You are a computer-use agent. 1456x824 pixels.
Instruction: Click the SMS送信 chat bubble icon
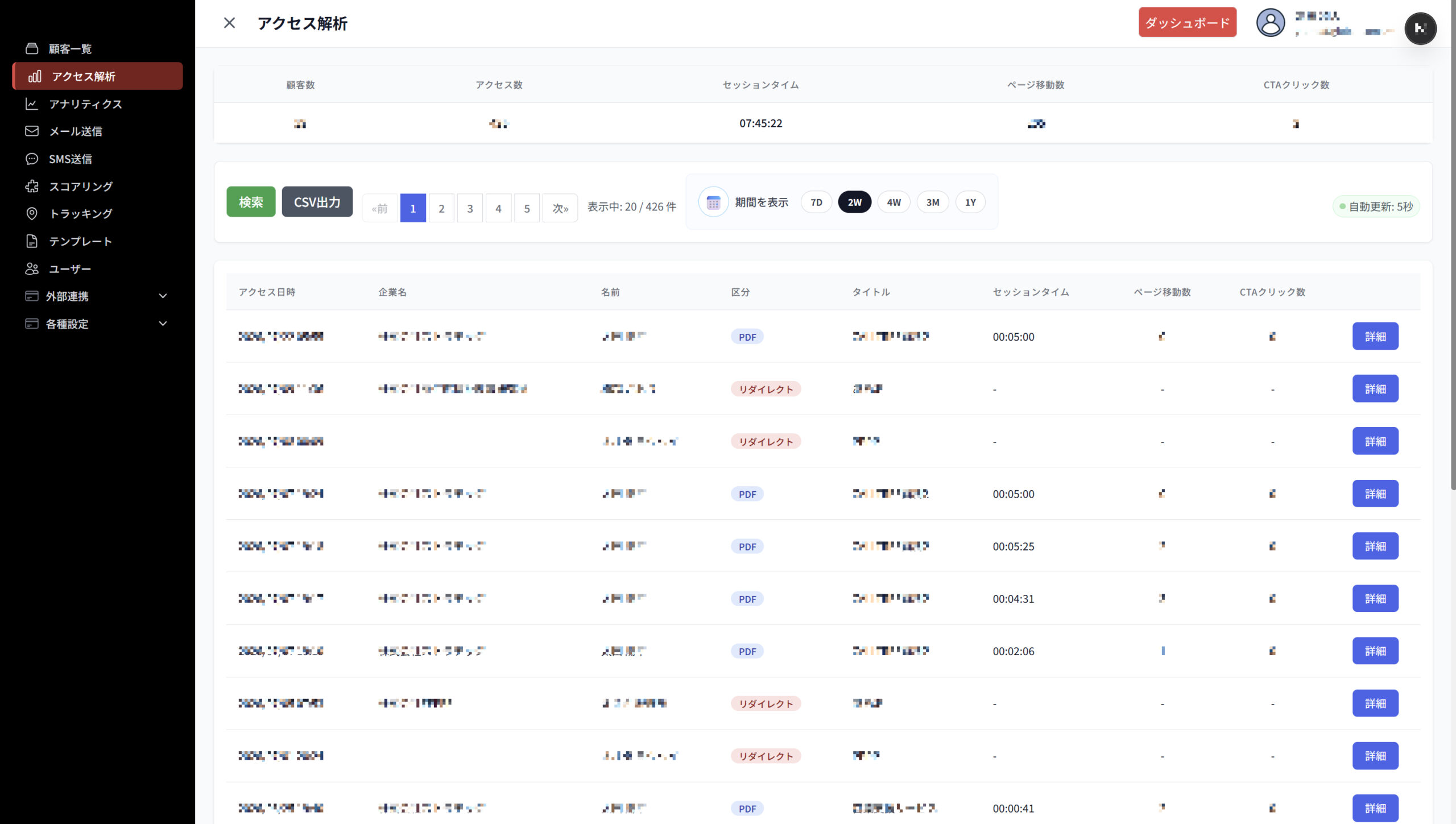pos(32,159)
